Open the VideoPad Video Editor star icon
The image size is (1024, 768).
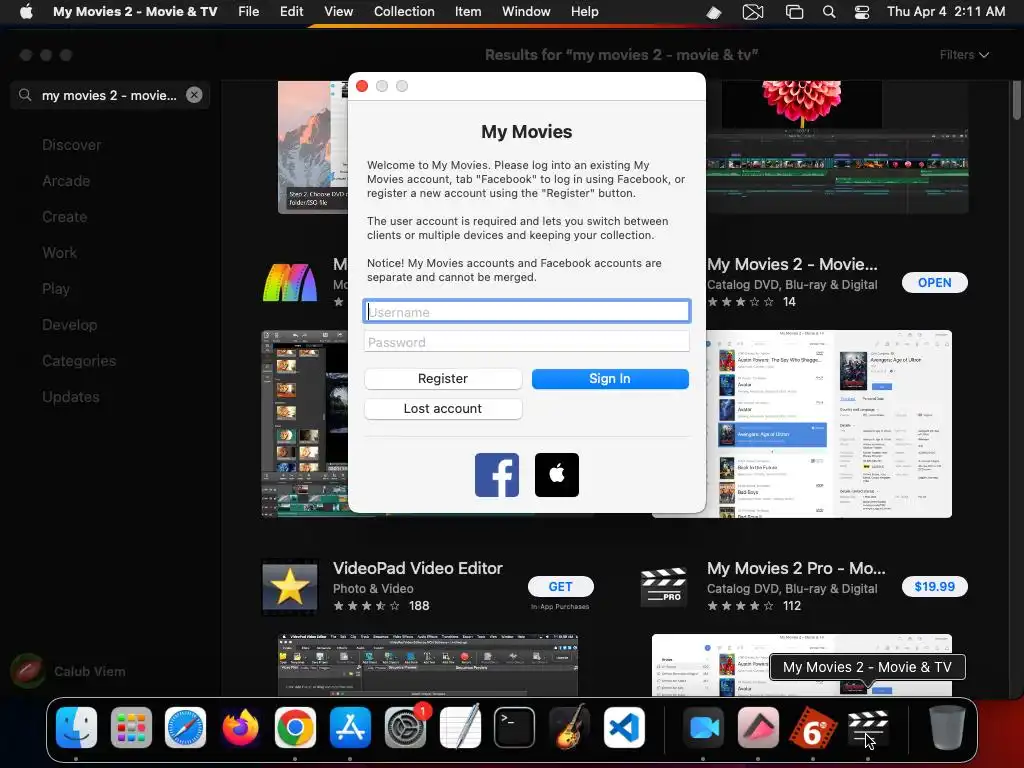tap(289, 586)
